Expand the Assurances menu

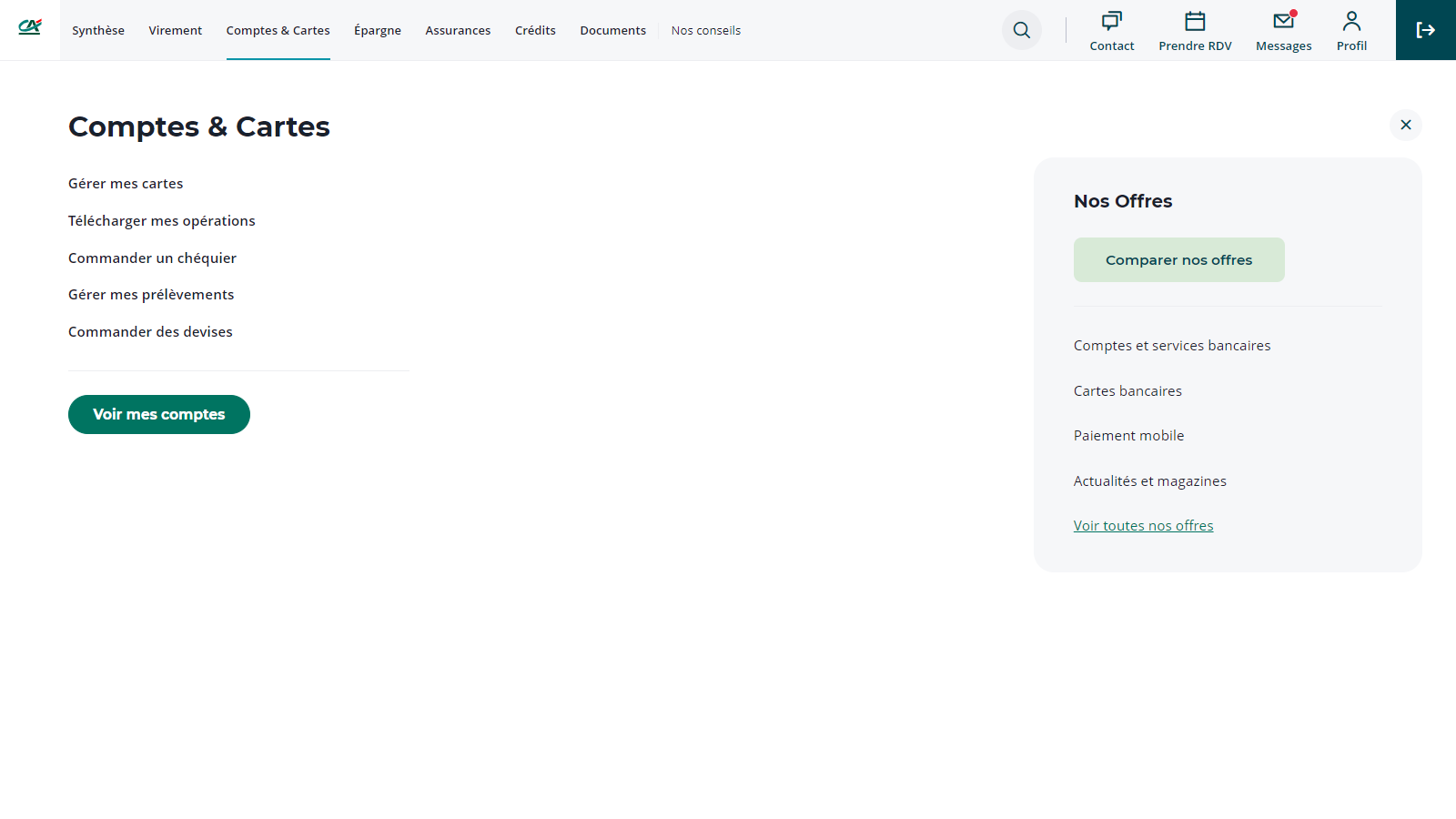458,31
